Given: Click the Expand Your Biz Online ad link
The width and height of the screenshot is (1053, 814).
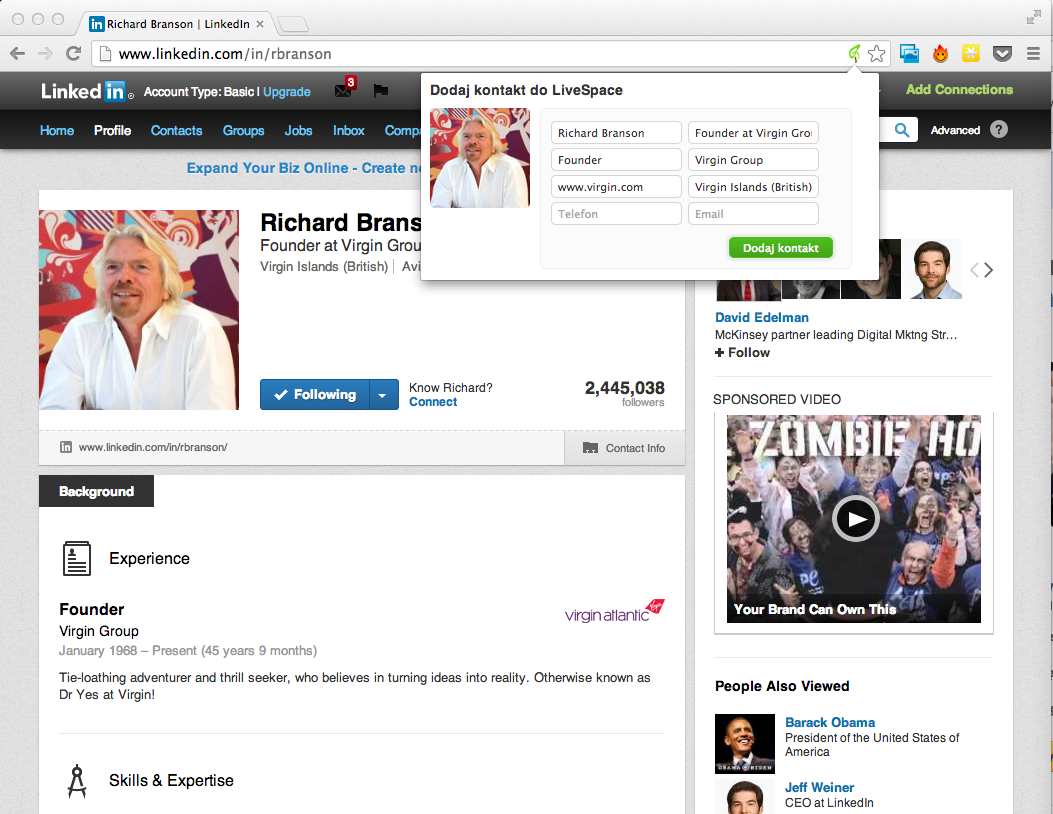Looking at the screenshot, I should [x=304, y=168].
